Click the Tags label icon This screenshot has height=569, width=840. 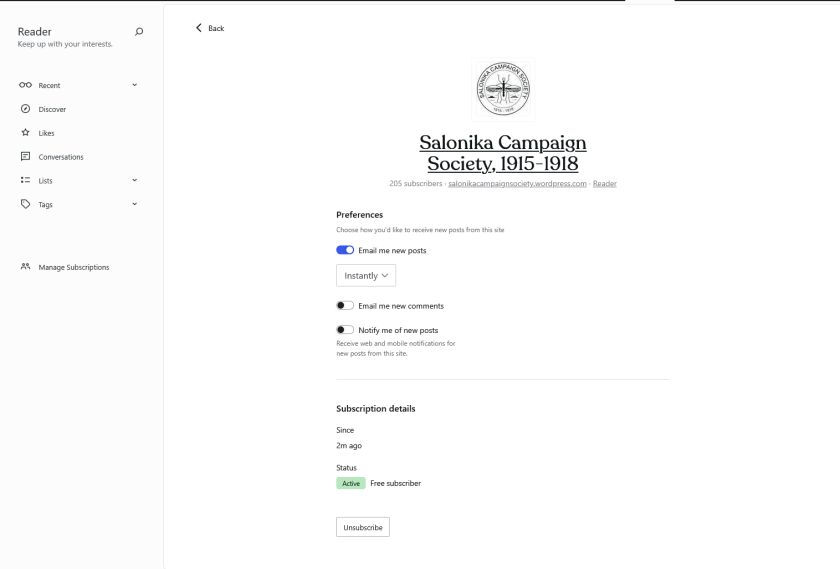(25, 204)
